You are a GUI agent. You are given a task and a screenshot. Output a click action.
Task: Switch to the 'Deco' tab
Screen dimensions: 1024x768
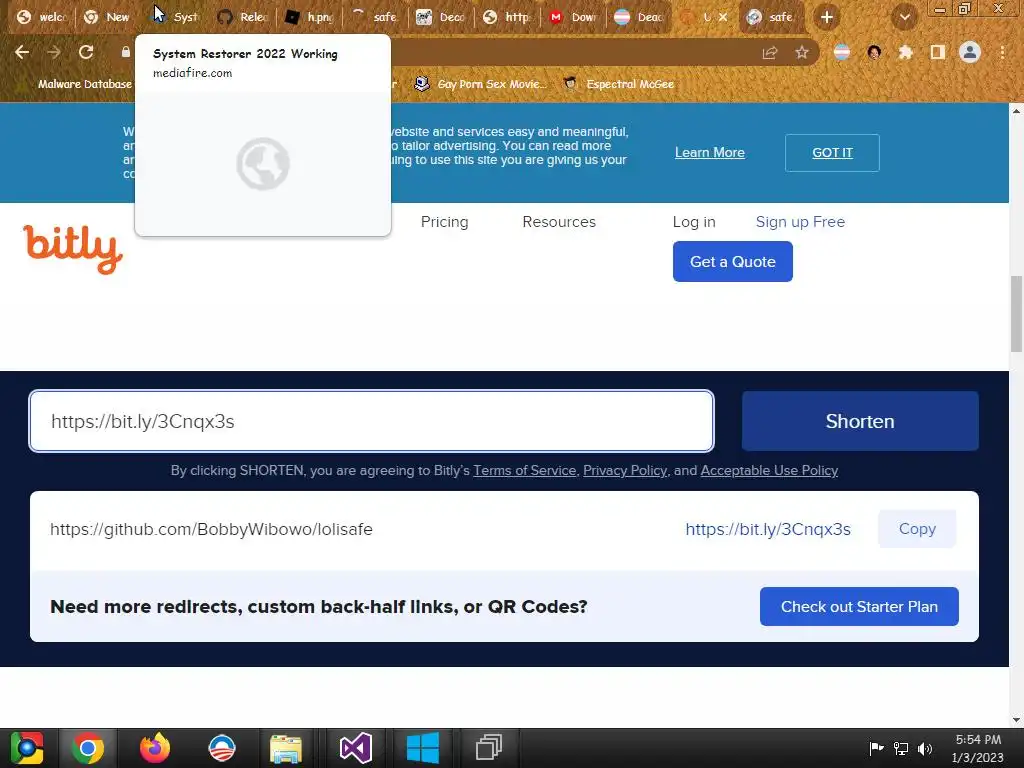[x=441, y=17]
